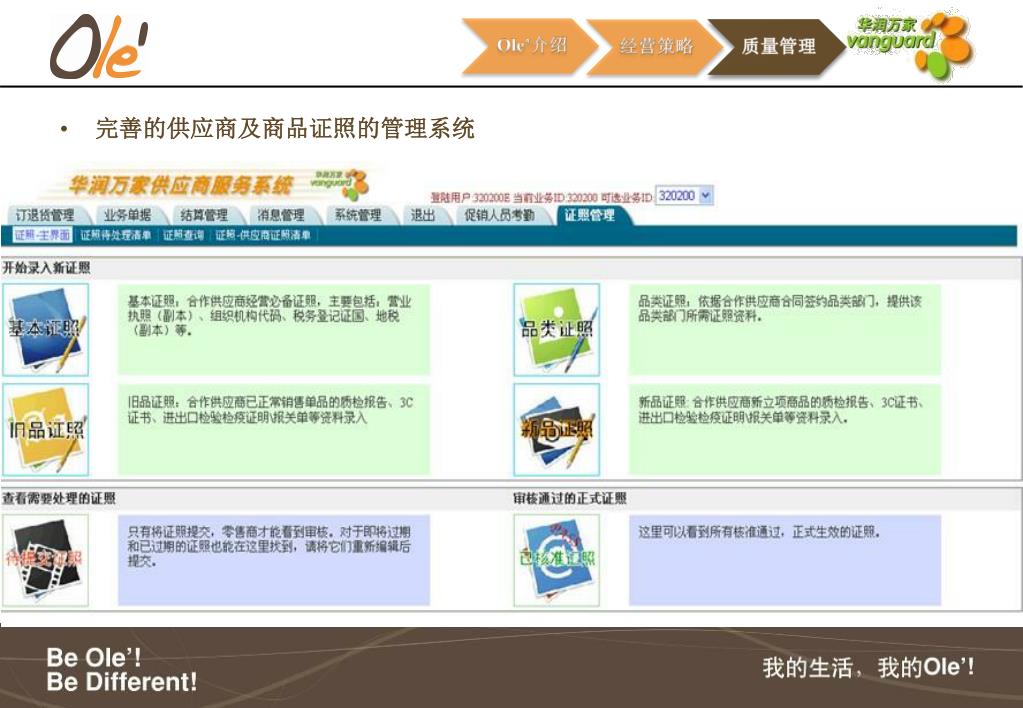Open the 证照待处理清单 submenu link

[x=116, y=235]
